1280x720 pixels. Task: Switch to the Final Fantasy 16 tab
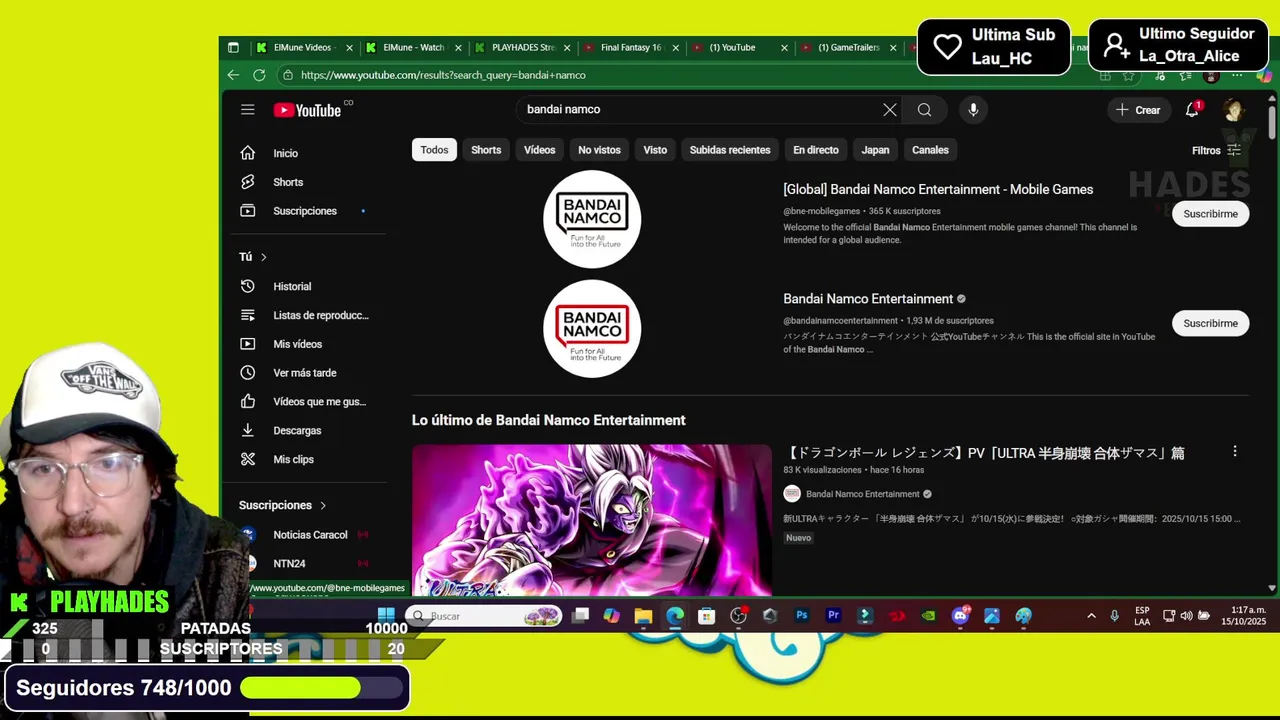coord(630,47)
